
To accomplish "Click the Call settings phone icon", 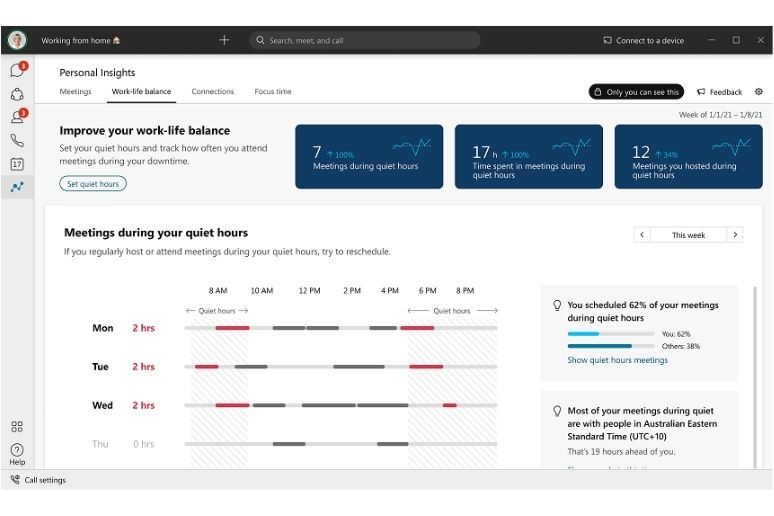I will click(15, 479).
